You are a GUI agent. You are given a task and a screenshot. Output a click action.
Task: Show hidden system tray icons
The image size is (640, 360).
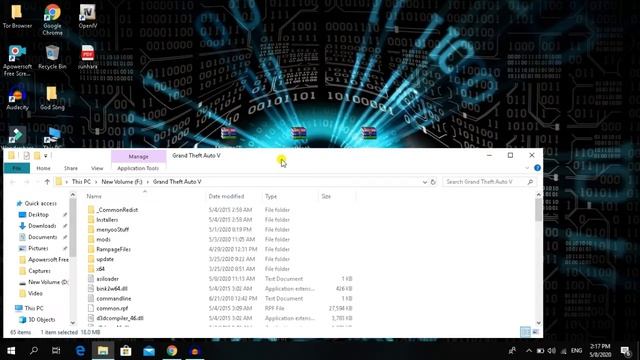pos(529,351)
